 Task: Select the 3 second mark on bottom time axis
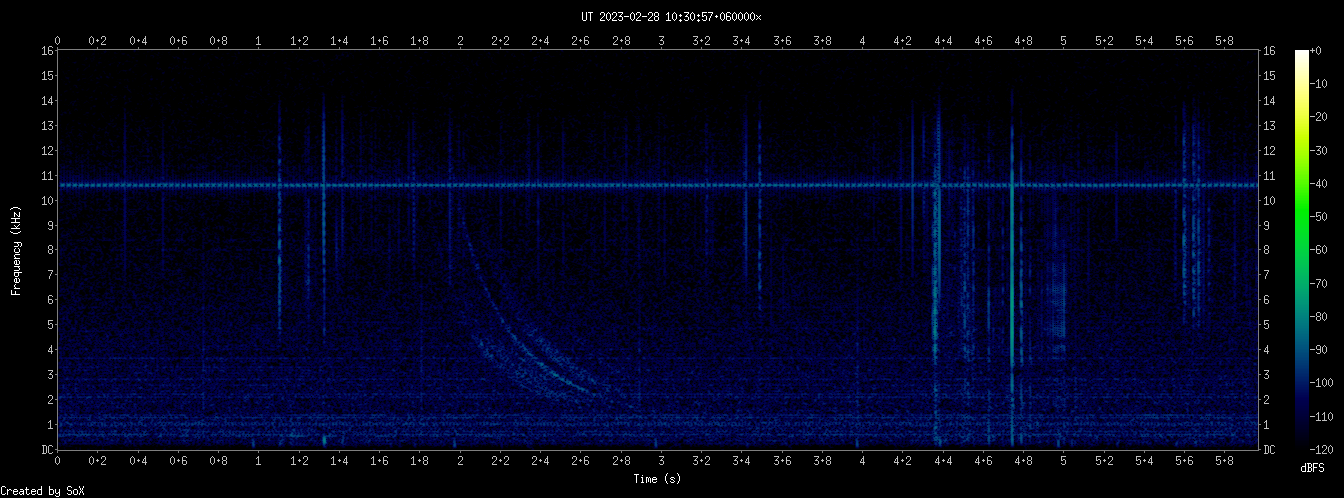661,460
